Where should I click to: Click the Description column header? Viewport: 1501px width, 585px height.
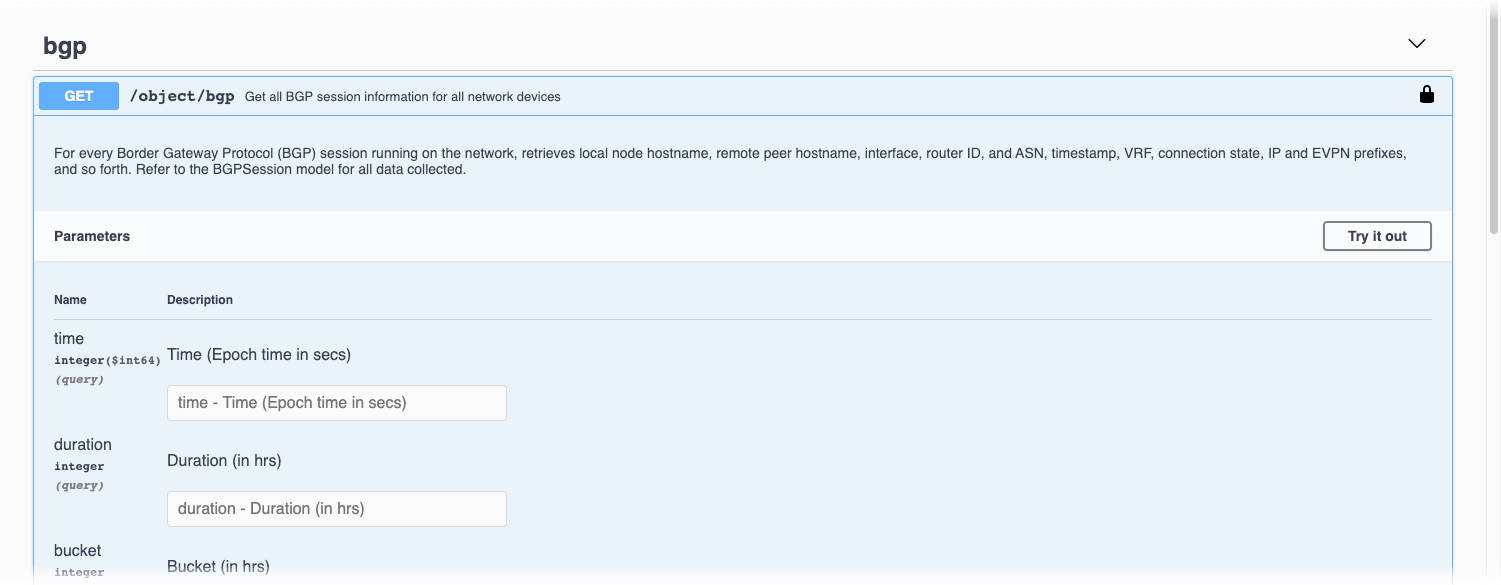(x=200, y=300)
